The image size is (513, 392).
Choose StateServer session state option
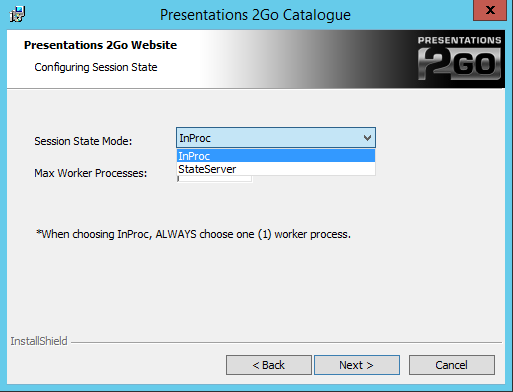276,169
